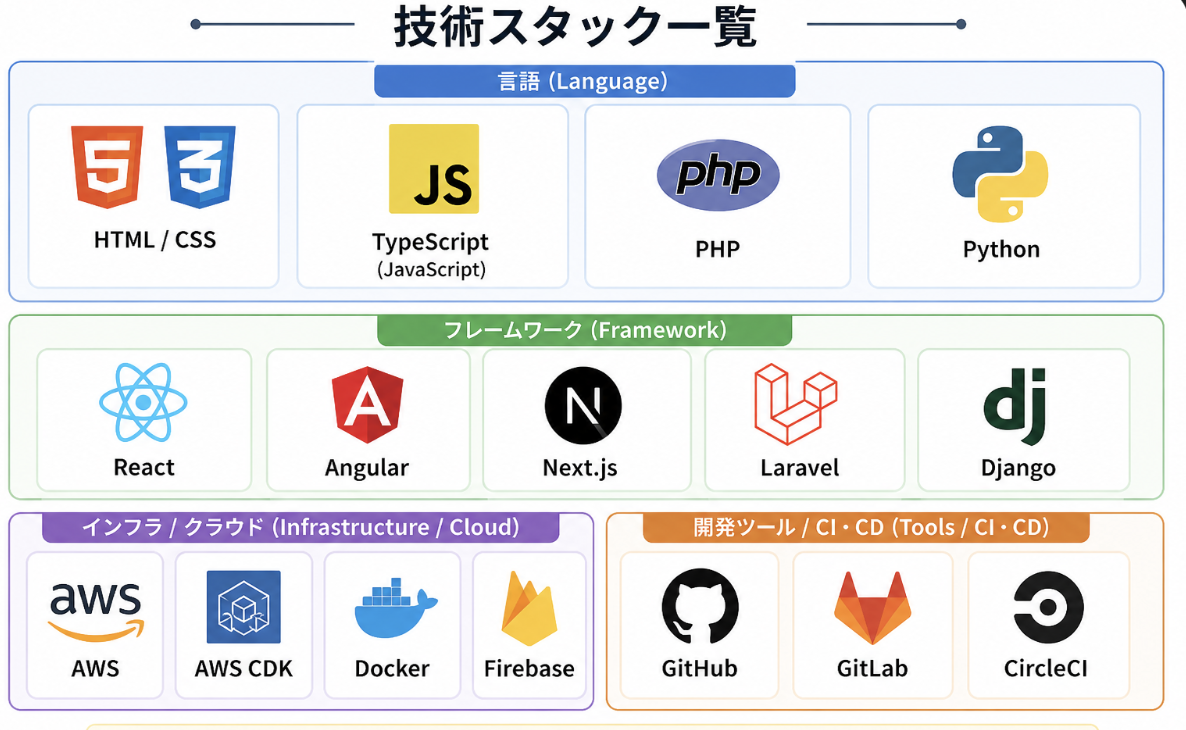Click the CircleCI label text
The width and height of the screenshot is (1186, 730).
pyautogui.click(x=1046, y=669)
